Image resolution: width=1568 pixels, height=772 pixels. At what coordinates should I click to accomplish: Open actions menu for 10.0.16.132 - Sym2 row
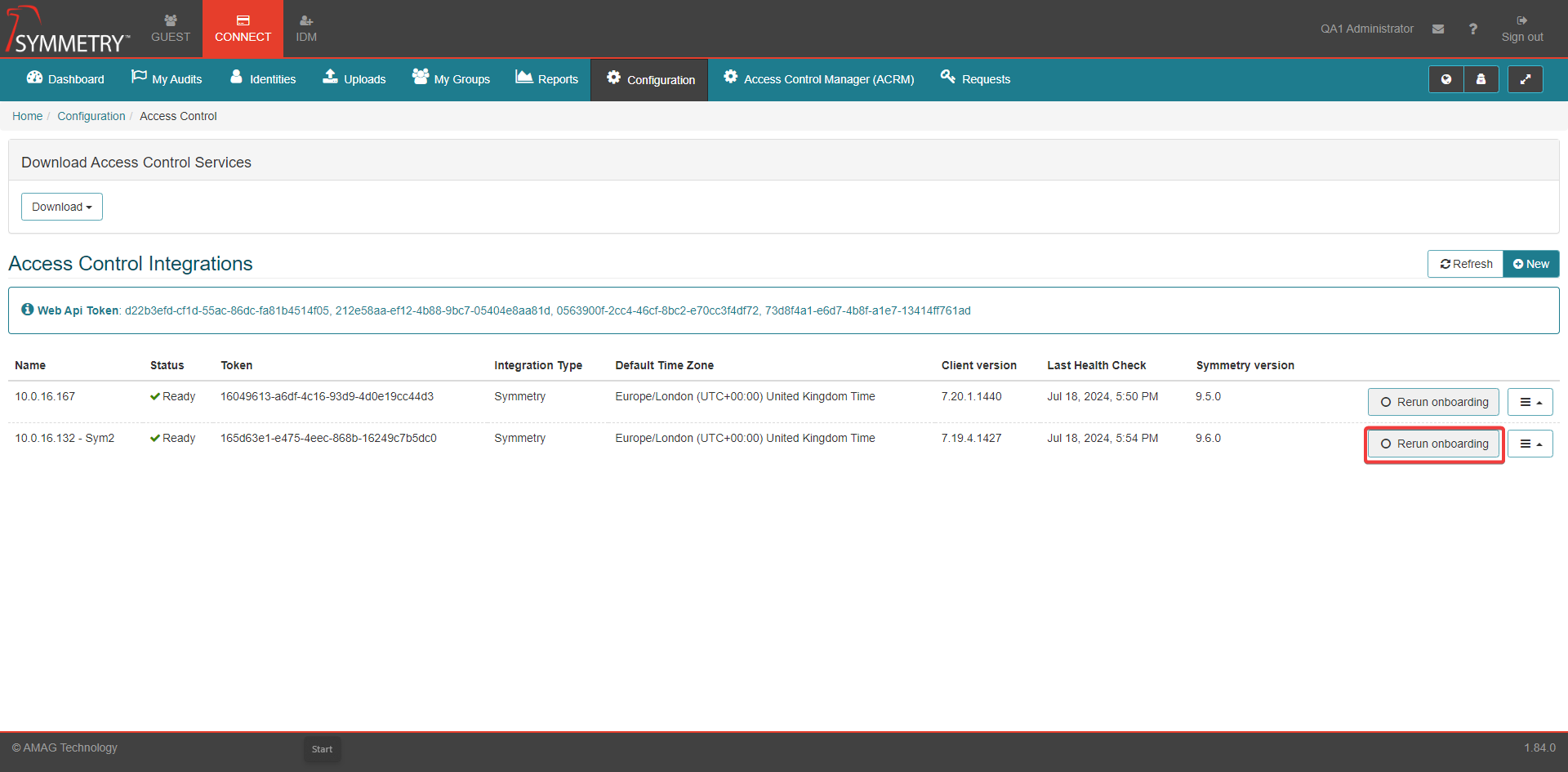(x=1530, y=444)
